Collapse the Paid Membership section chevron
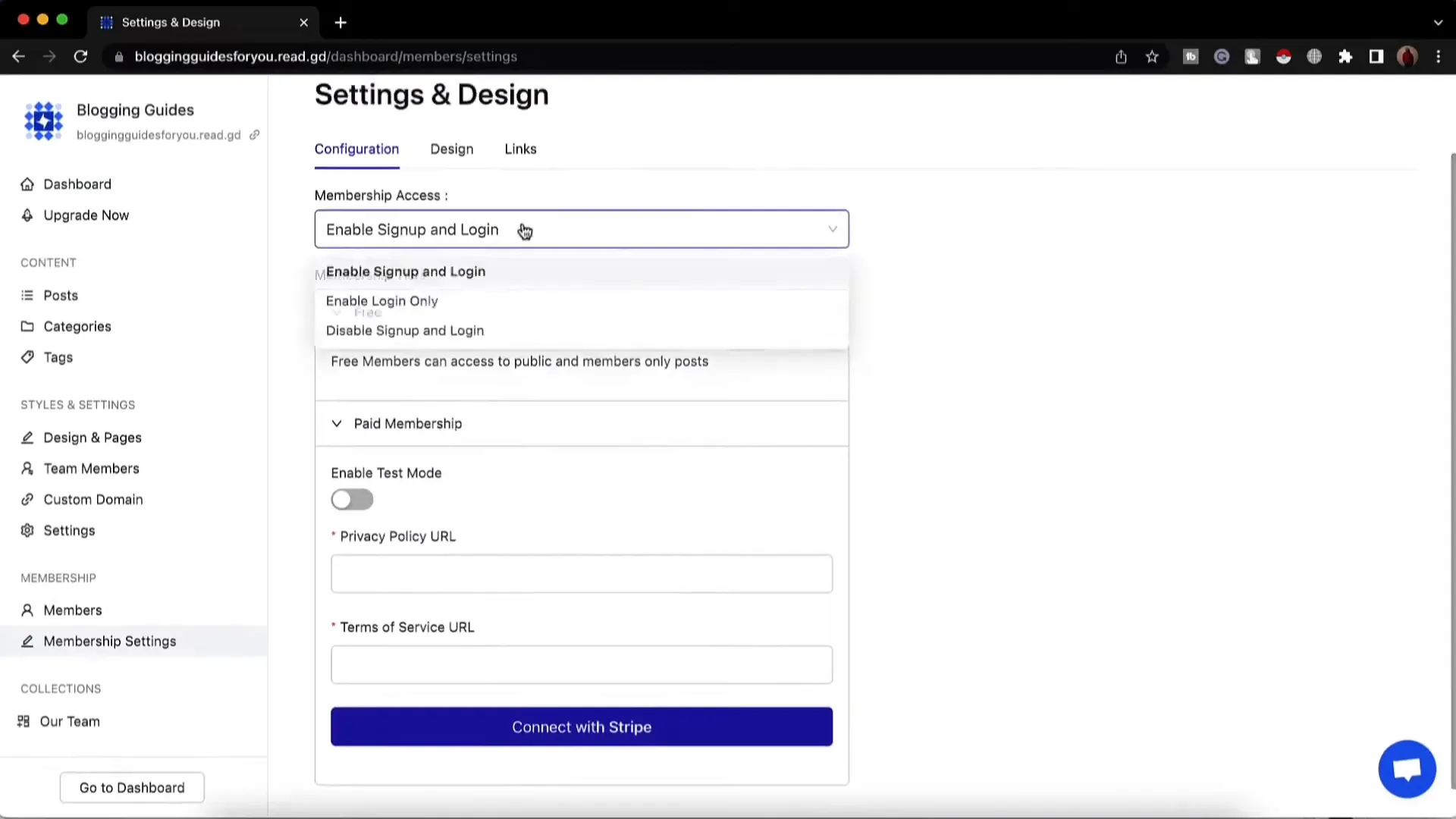 tap(337, 424)
